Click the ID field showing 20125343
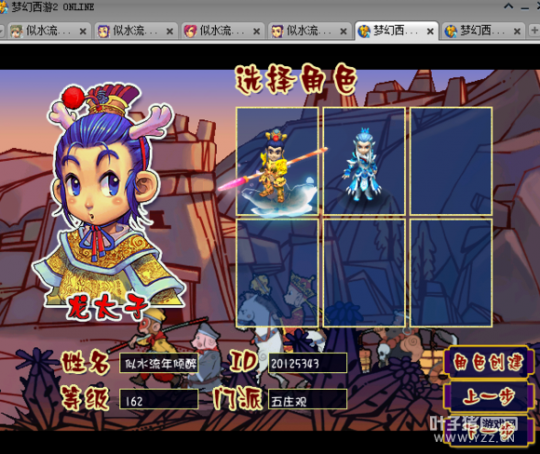Screen dimensions: 540x454 tap(308, 363)
